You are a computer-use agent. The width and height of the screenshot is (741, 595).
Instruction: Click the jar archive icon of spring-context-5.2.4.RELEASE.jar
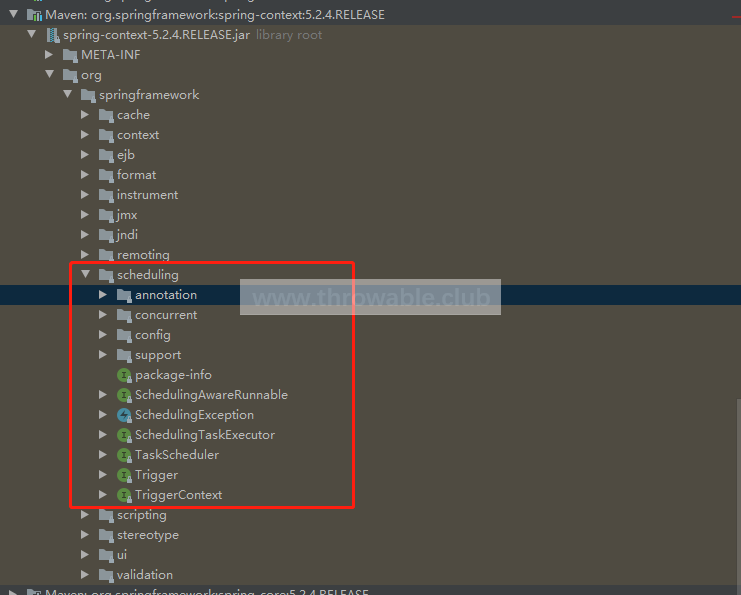[x=52, y=35]
